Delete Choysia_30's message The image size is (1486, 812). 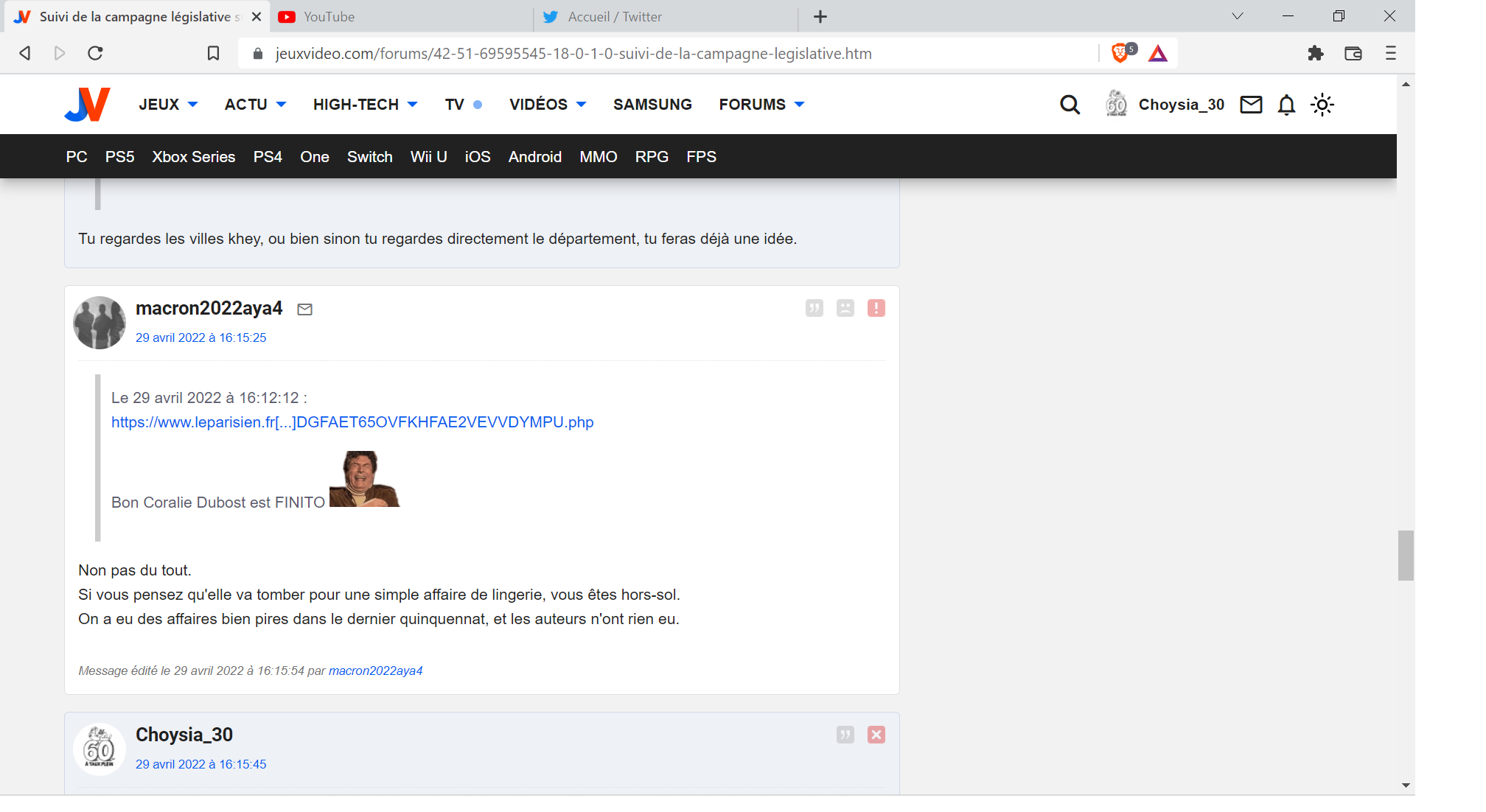tap(876, 735)
